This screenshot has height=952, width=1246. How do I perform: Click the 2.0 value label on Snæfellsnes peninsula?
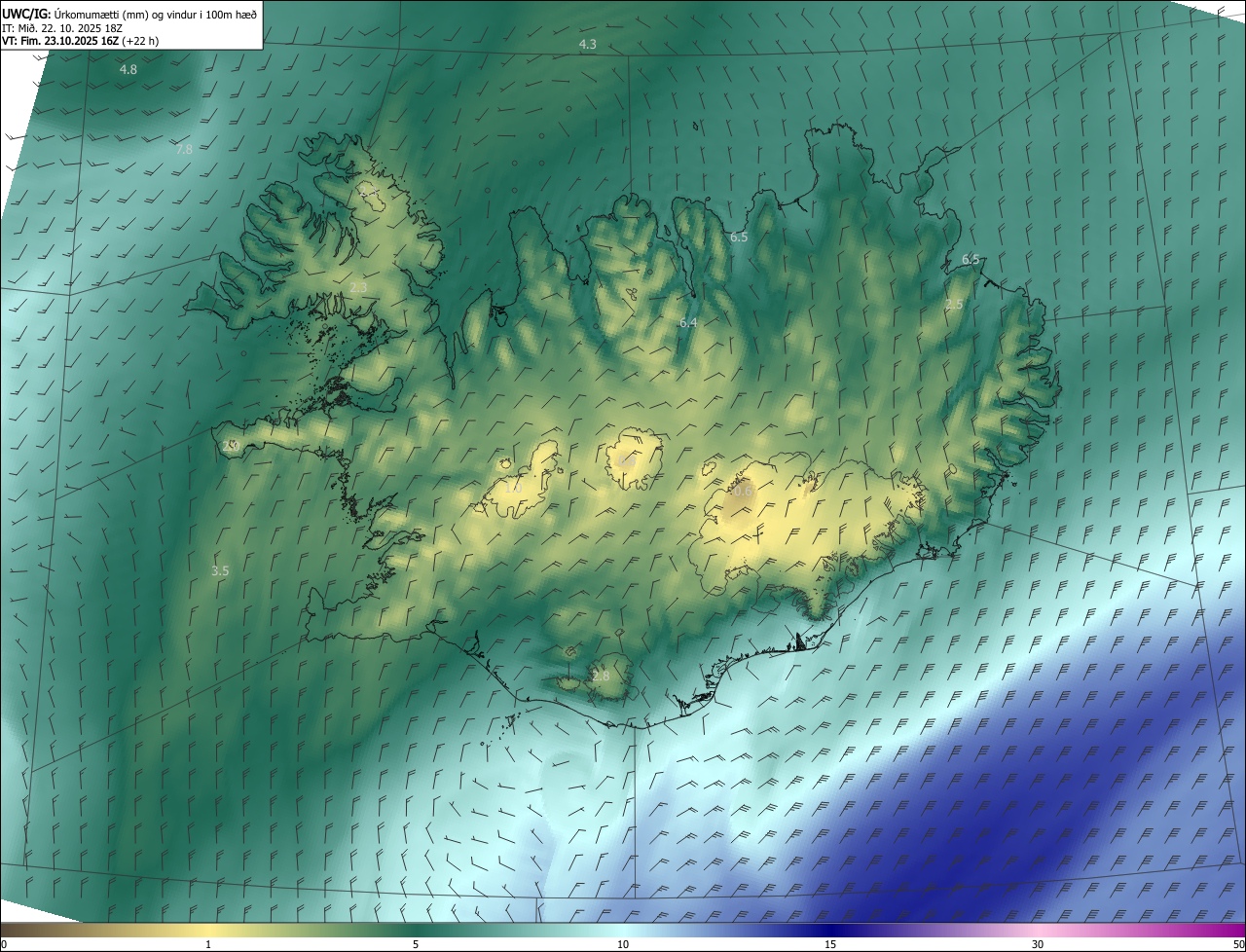231,446
